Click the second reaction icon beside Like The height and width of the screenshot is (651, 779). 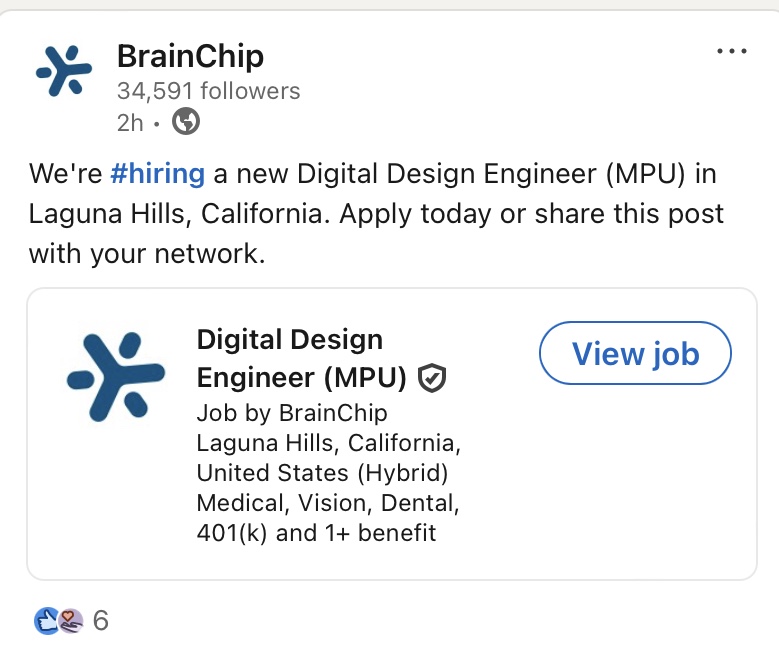[x=69, y=621]
